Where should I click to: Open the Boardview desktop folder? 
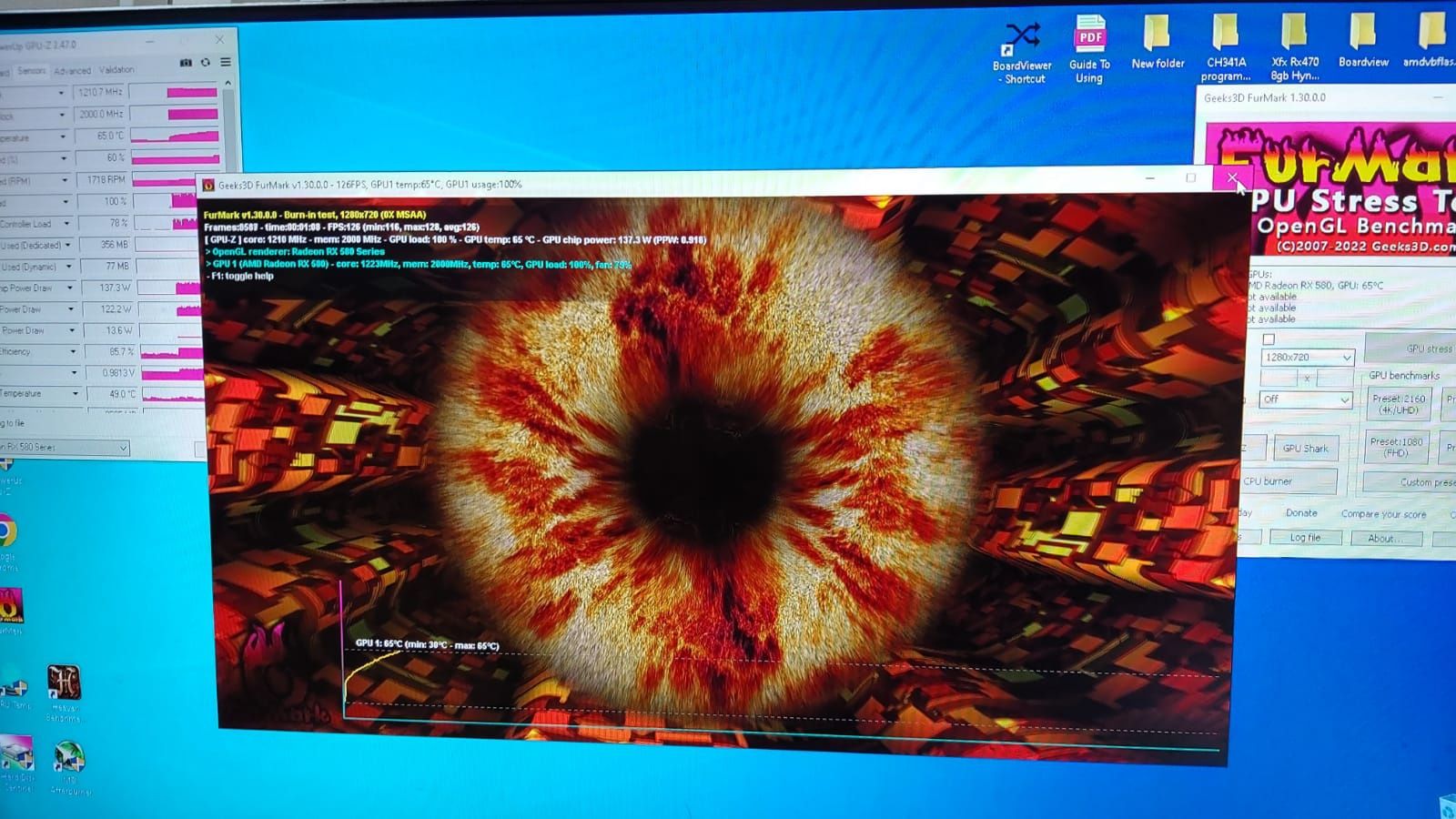pyautogui.click(x=1363, y=41)
